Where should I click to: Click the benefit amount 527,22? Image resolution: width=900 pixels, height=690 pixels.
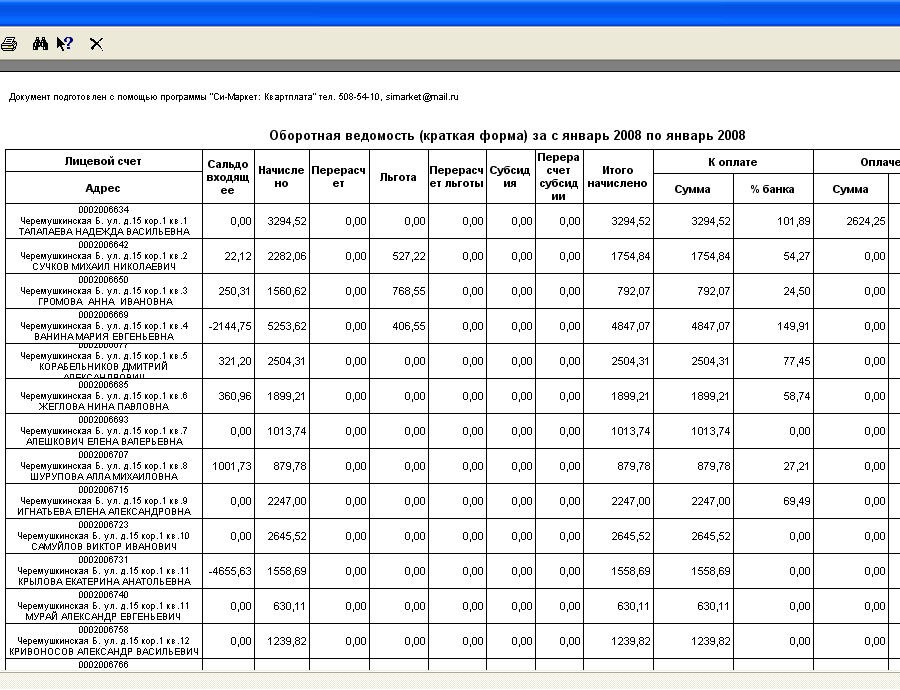[x=409, y=256]
